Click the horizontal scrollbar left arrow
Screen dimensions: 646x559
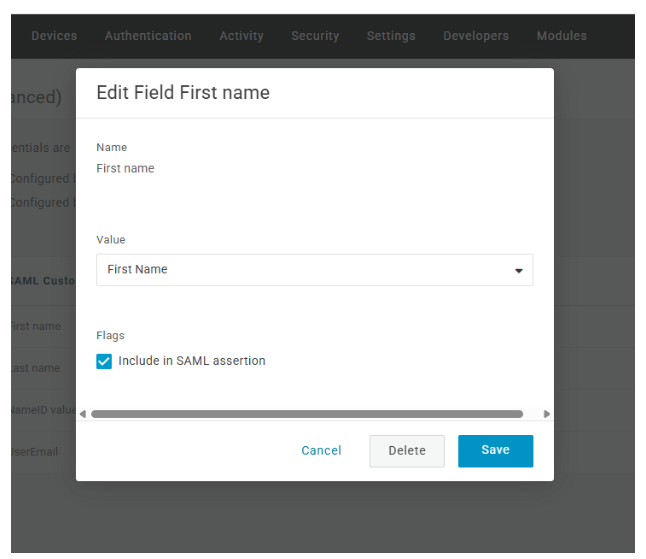coord(82,414)
